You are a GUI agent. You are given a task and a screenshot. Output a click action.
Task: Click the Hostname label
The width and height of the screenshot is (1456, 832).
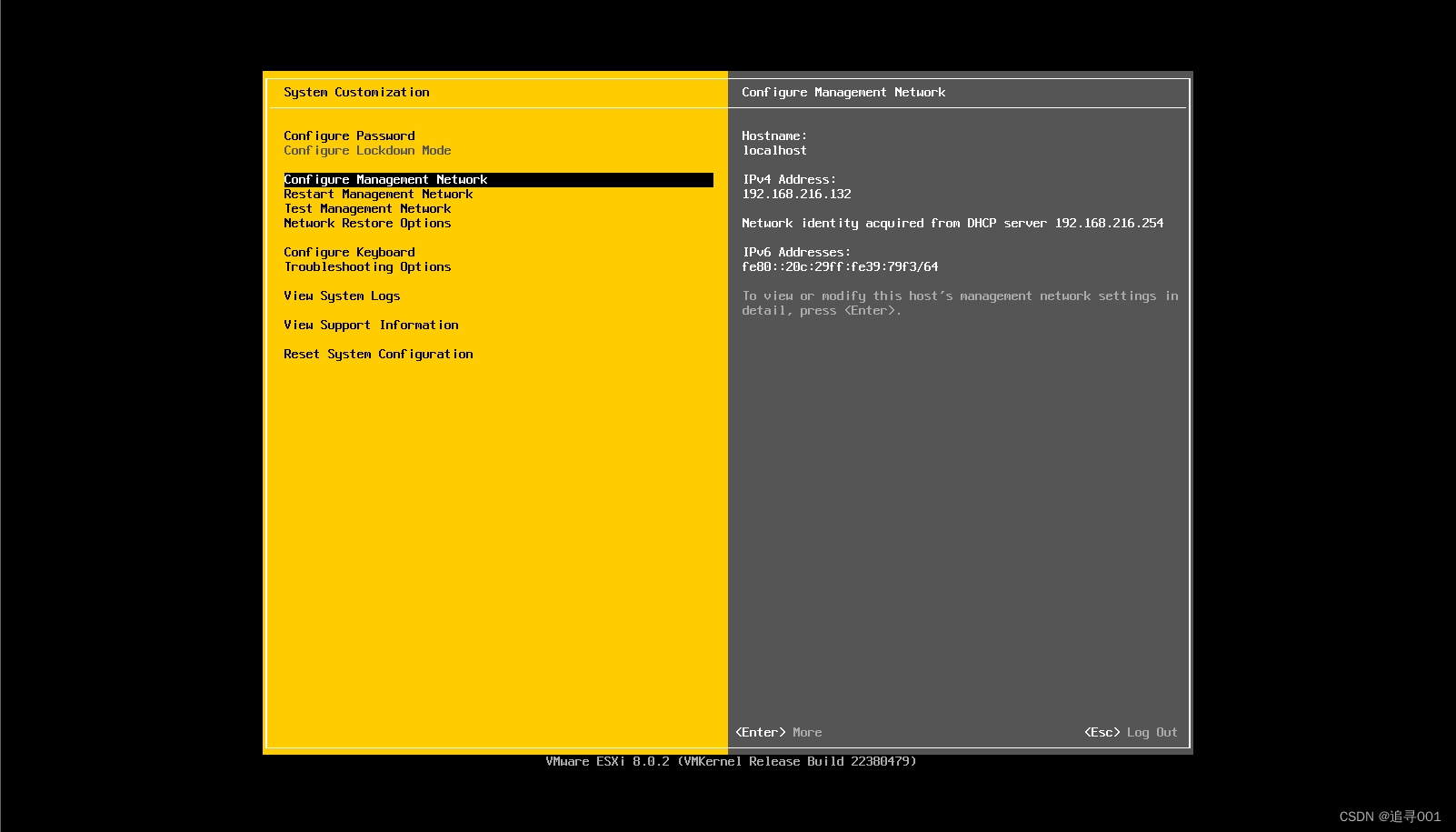[774, 136]
